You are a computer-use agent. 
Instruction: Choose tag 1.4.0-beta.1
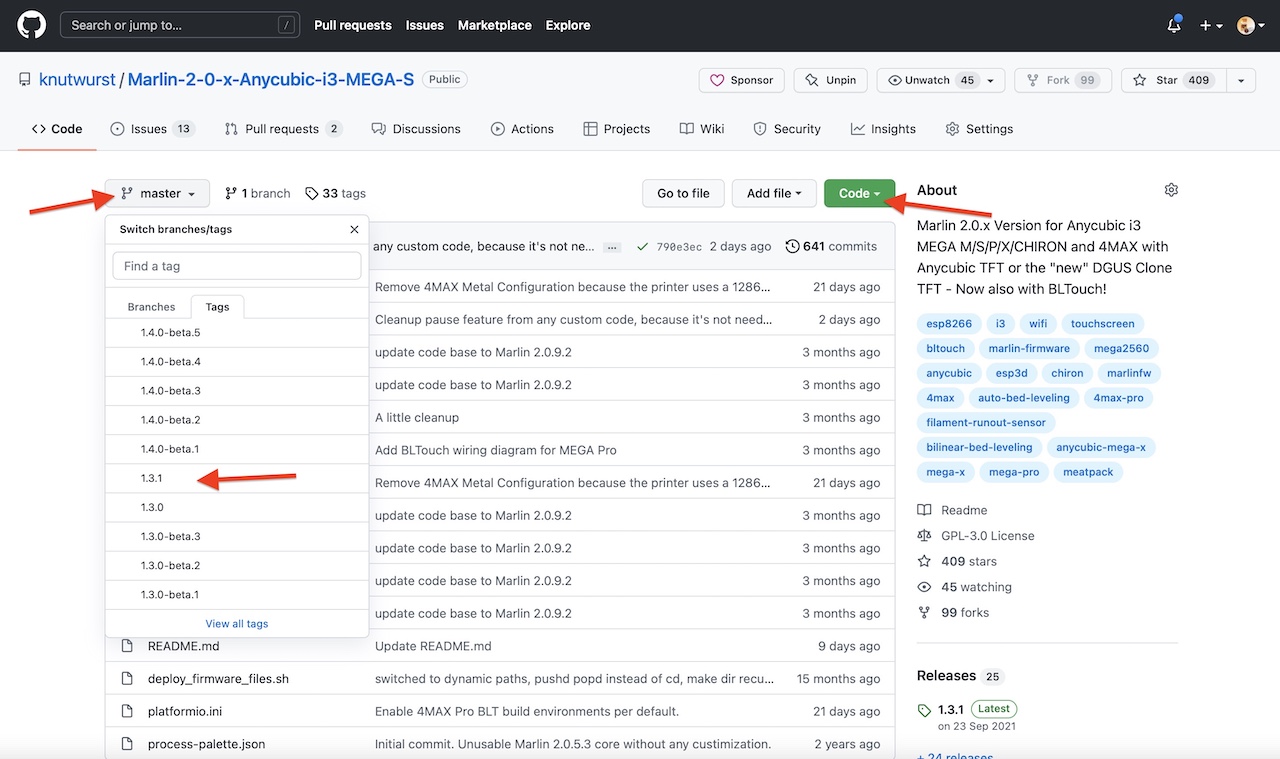[x=237, y=449]
